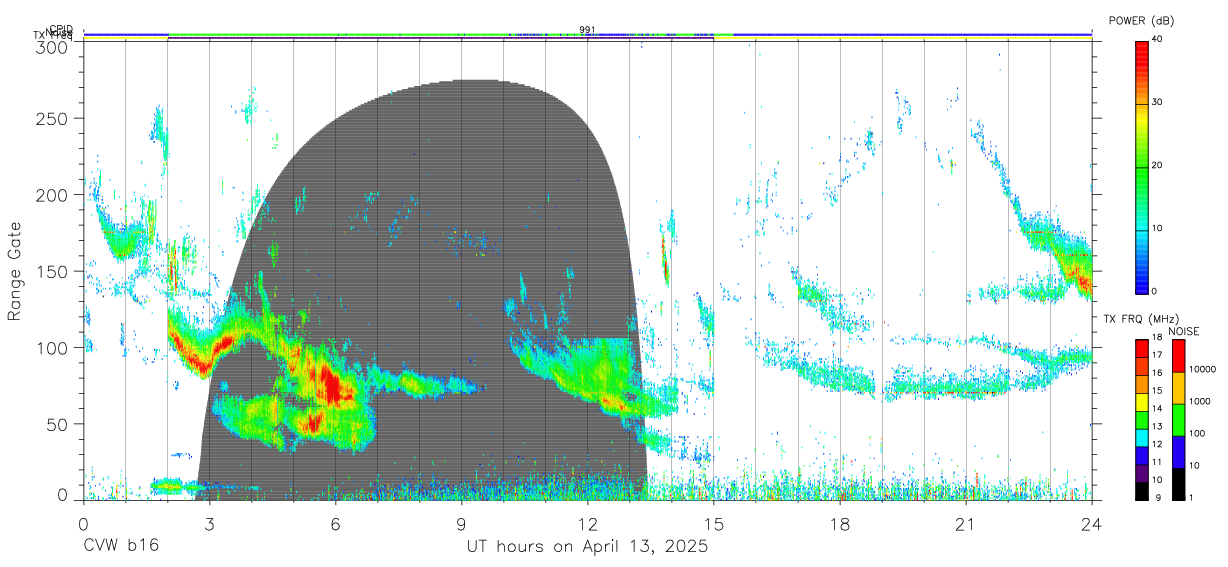Viewport: 1228px width, 567px height.
Task: Click the green swatch in NOISE legend
Action: pyautogui.click(x=1178, y=420)
